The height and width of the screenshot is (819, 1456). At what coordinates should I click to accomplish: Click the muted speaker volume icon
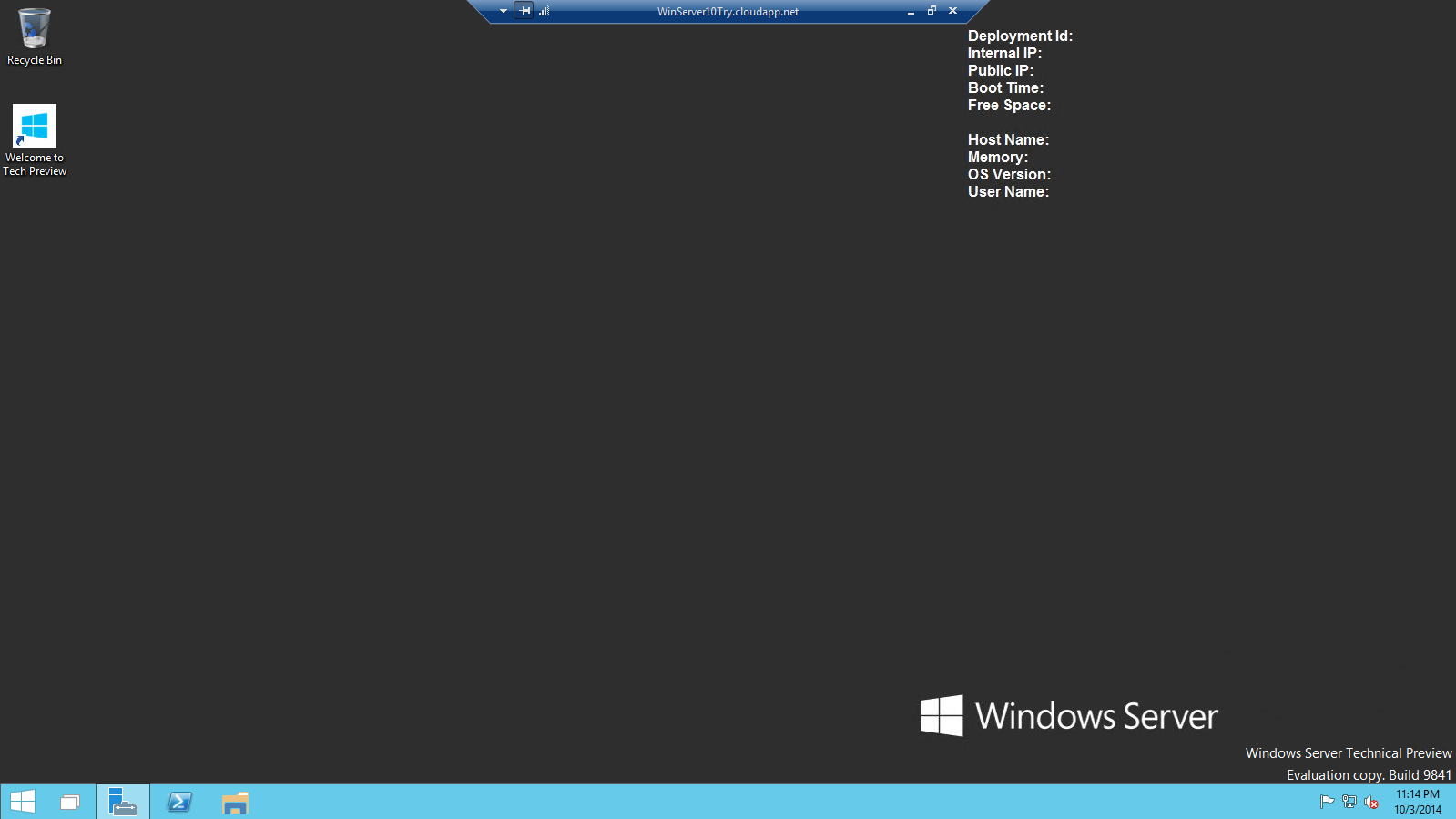tap(1371, 802)
